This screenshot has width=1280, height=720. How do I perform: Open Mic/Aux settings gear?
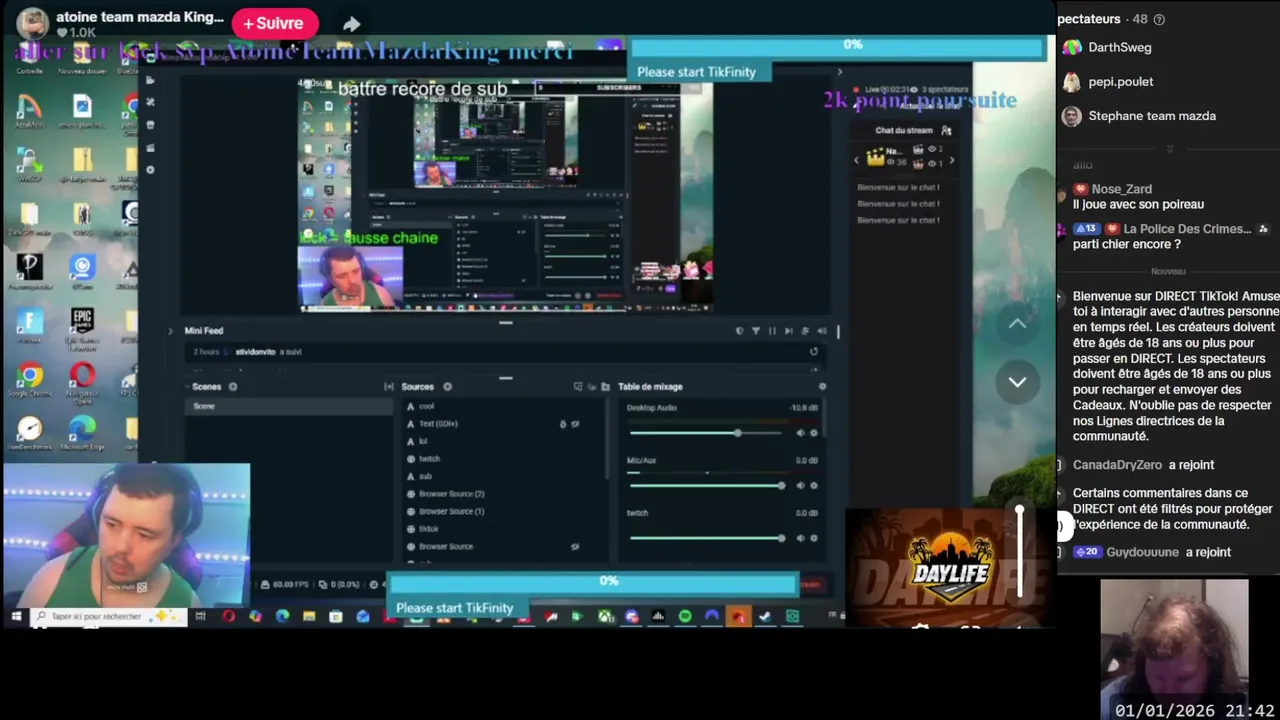(x=813, y=485)
